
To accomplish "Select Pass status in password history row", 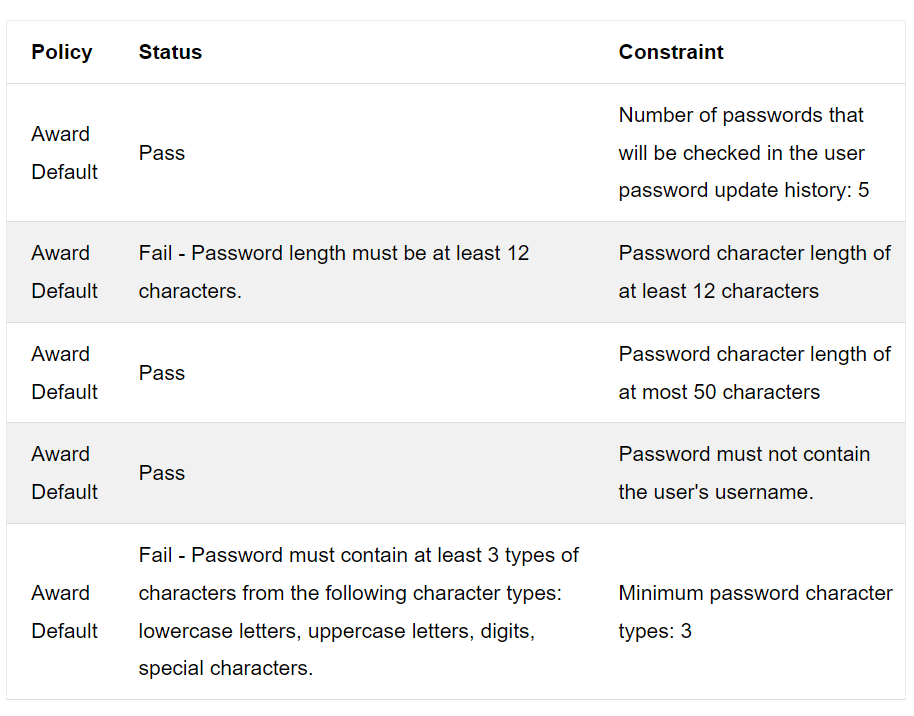I will (161, 153).
